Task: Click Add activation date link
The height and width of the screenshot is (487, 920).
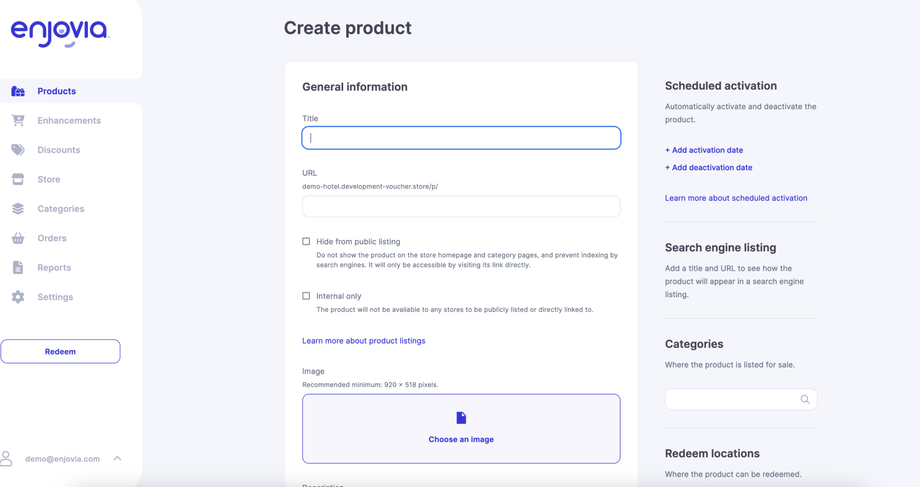Action: 704,150
